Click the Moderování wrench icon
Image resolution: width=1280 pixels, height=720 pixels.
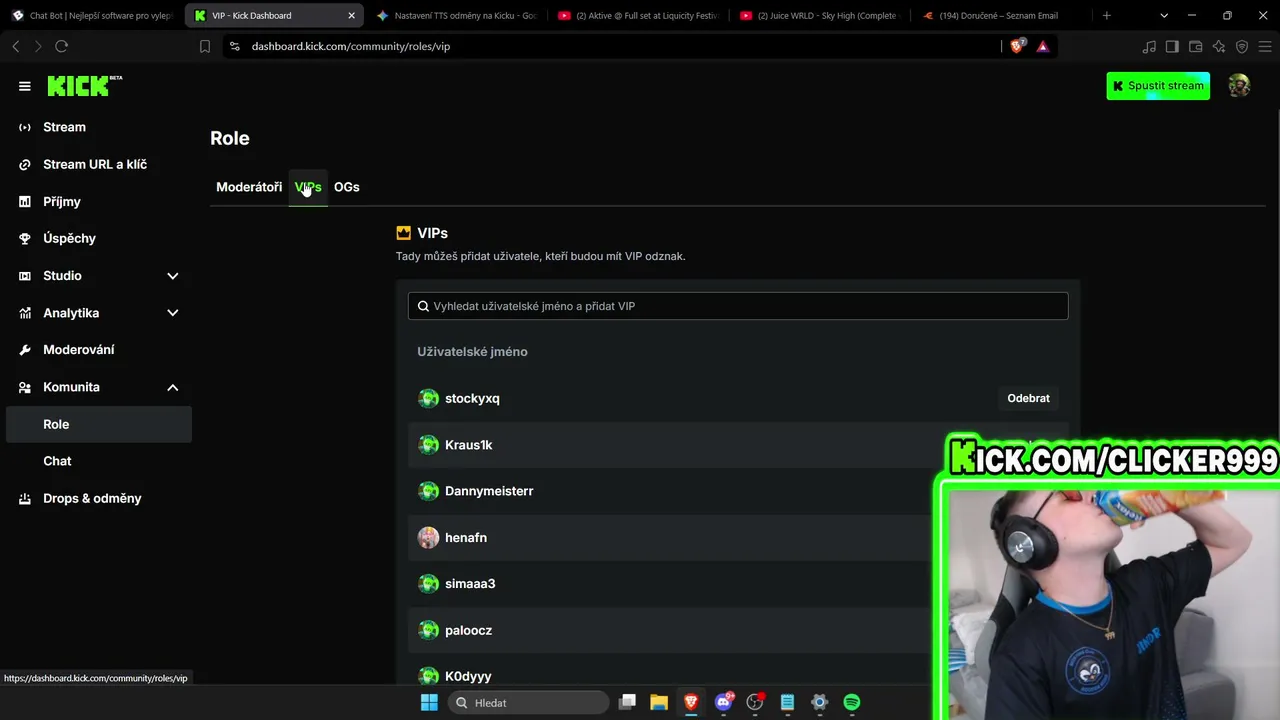[x=25, y=350]
